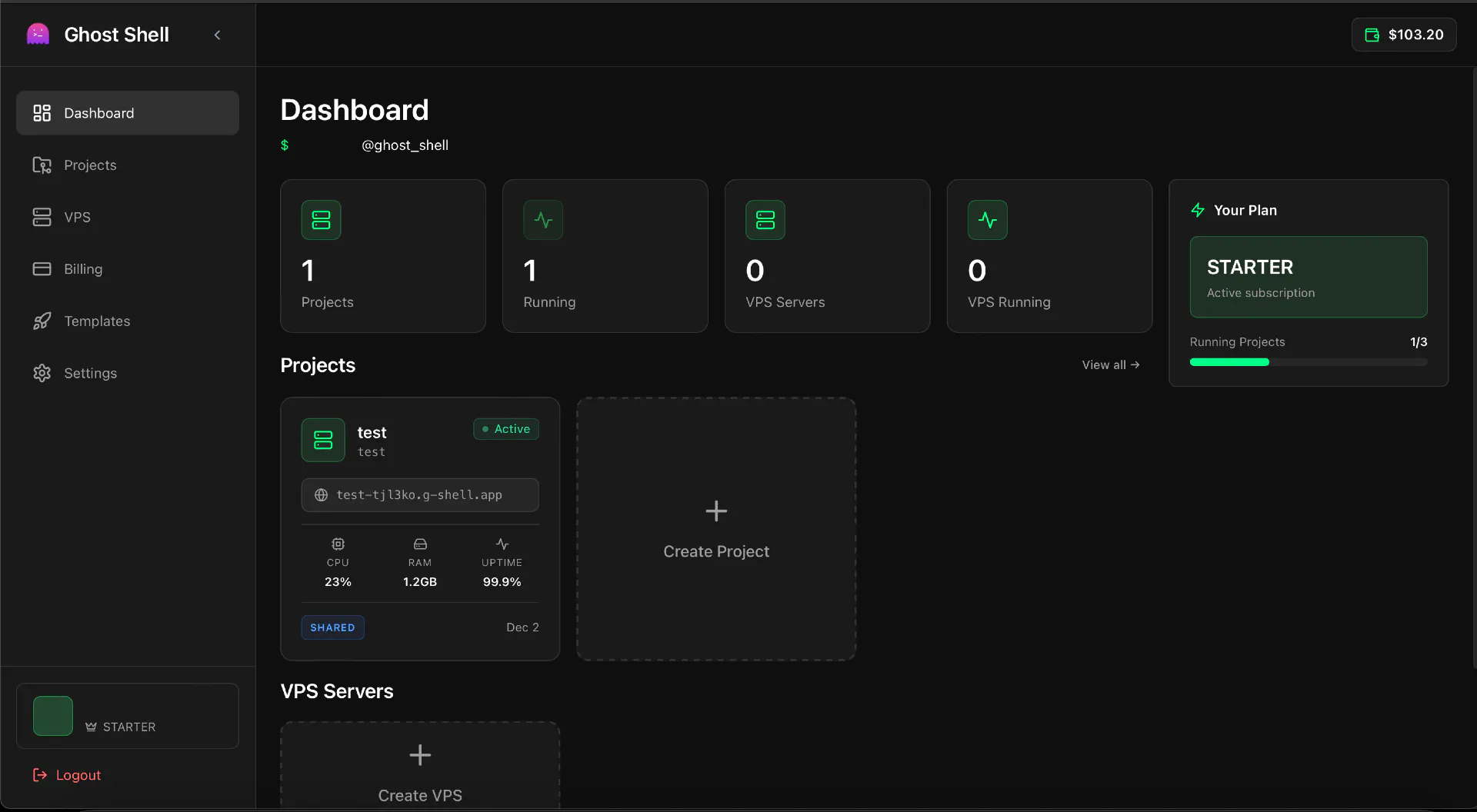The height and width of the screenshot is (812, 1477).
Task: Click the server icon on test project card
Action: [323, 440]
